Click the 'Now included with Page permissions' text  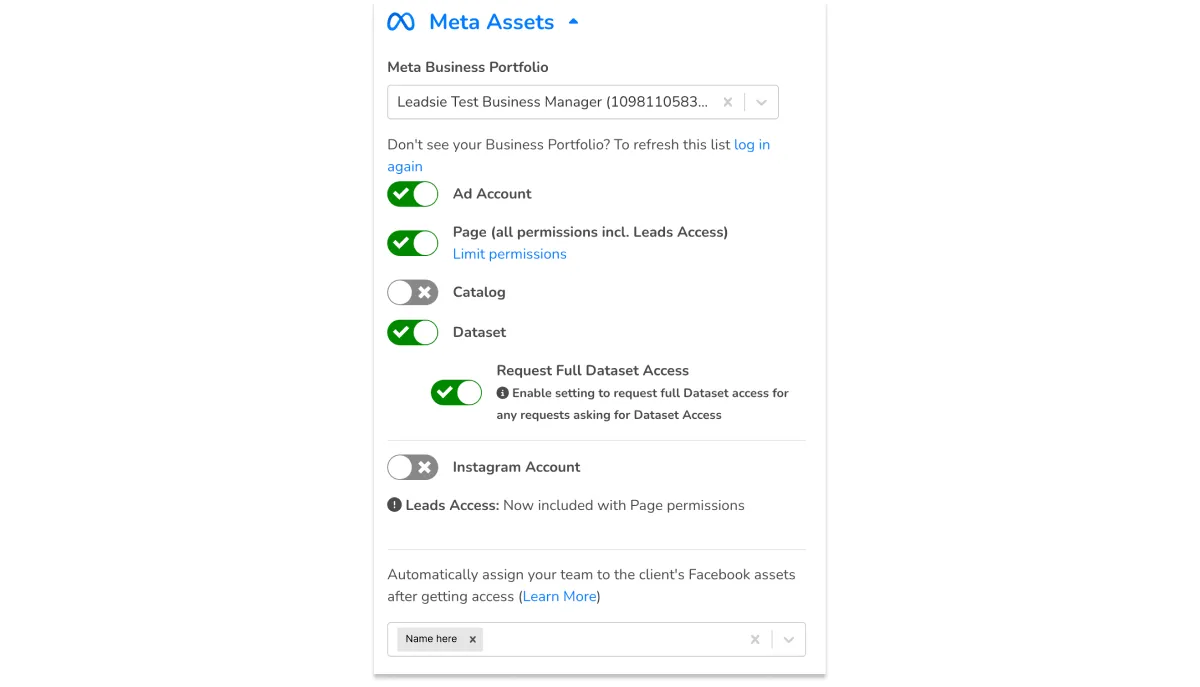(x=624, y=505)
